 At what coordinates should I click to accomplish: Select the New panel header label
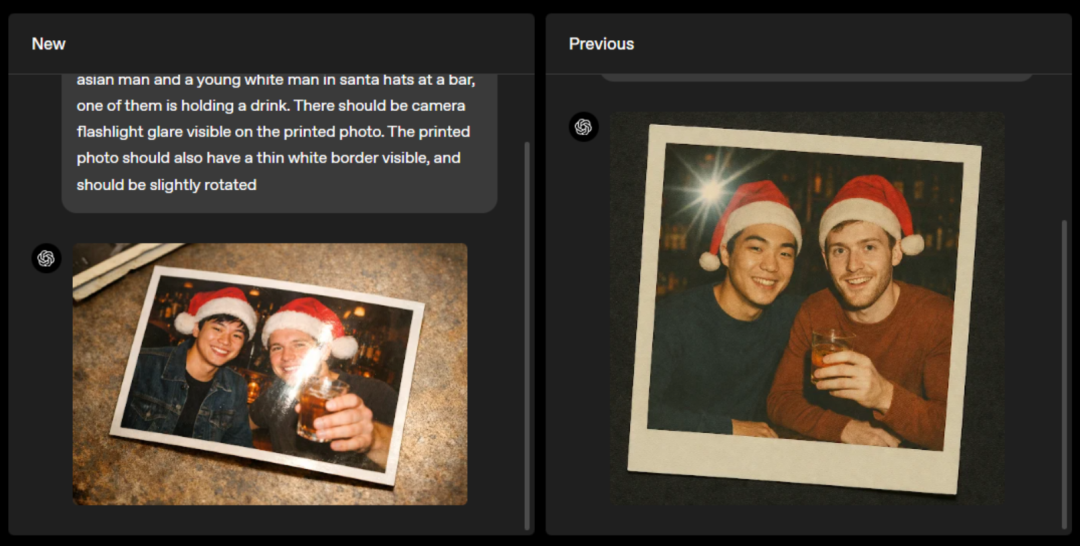point(48,44)
